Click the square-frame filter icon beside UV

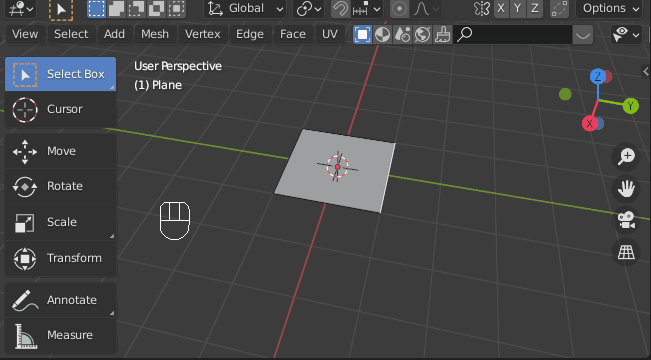pyautogui.click(x=362, y=34)
